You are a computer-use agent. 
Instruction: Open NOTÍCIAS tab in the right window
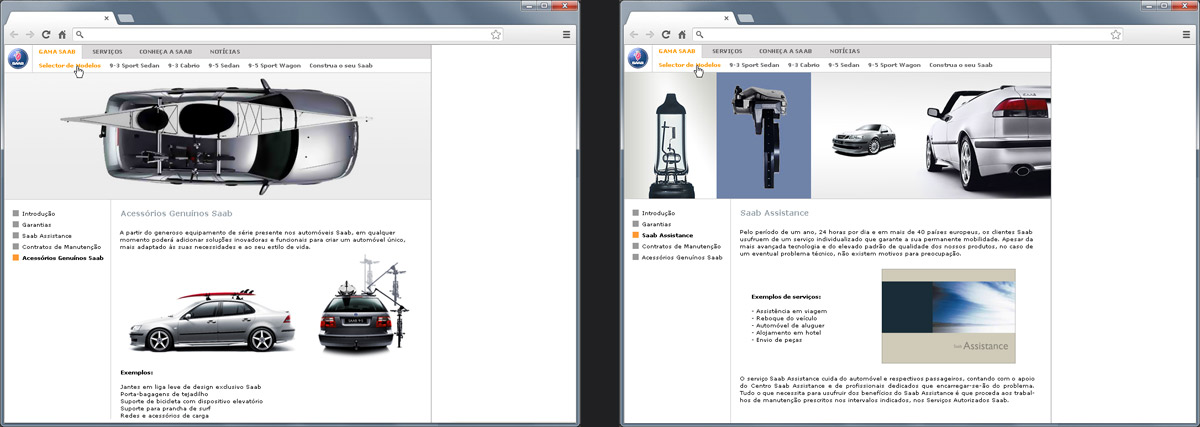point(844,51)
